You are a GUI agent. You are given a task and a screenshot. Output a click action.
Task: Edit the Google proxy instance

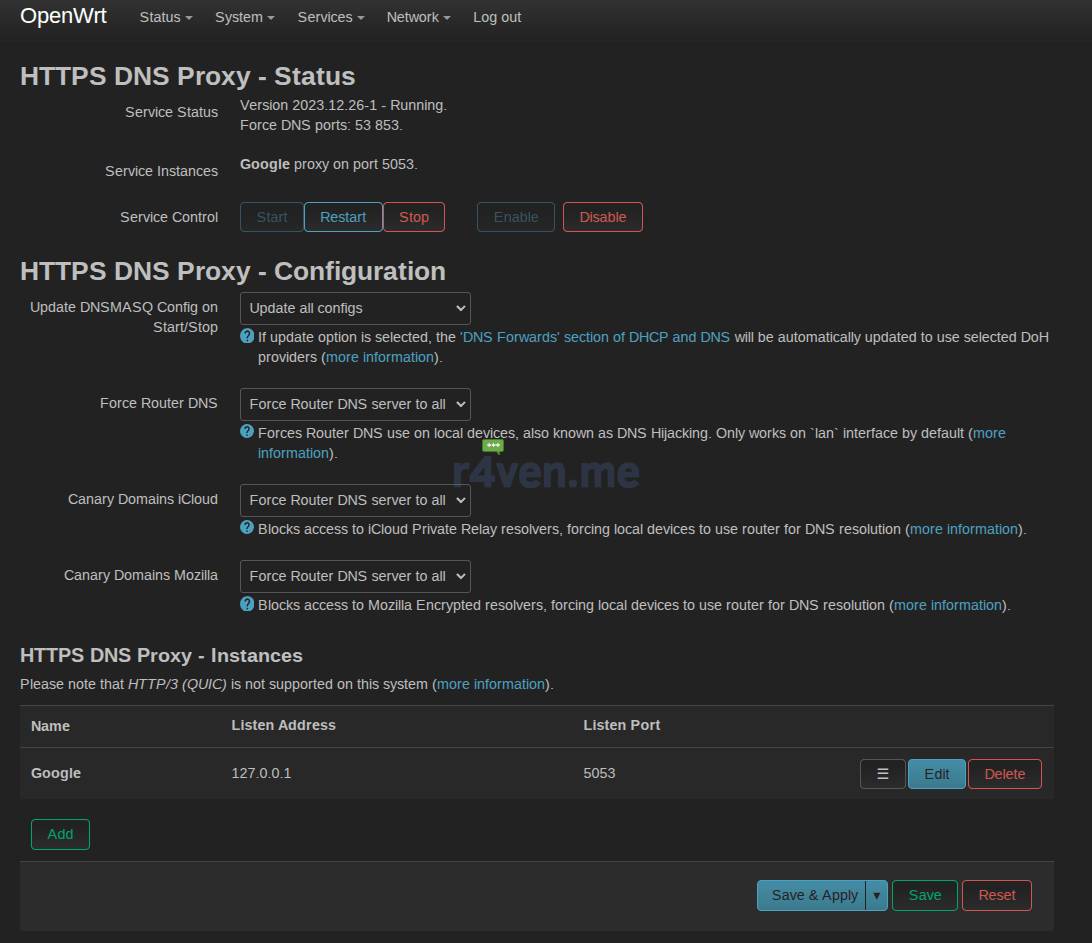coord(936,774)
